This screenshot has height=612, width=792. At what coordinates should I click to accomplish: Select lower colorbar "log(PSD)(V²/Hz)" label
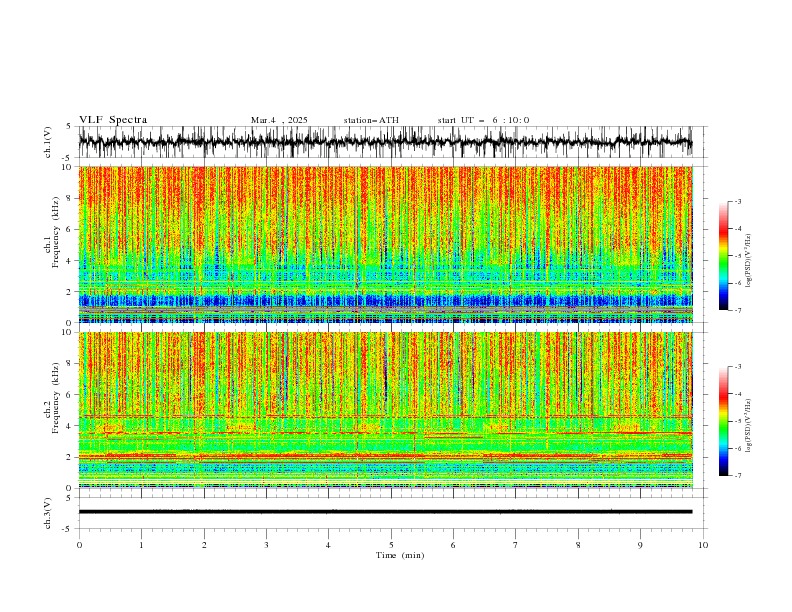tap(748, 426)
